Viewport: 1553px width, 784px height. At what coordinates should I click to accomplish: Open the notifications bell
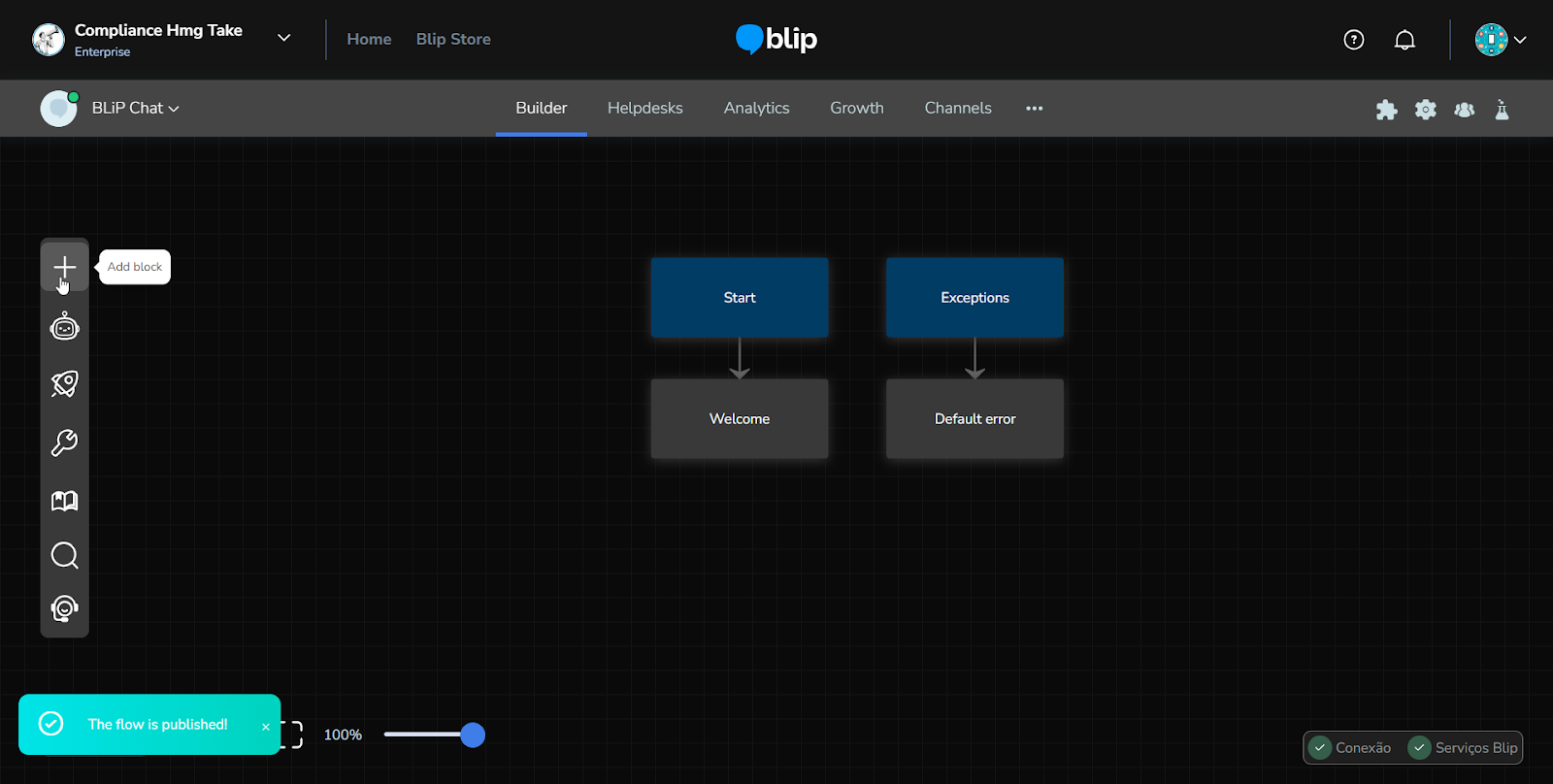coord(1404,40)
